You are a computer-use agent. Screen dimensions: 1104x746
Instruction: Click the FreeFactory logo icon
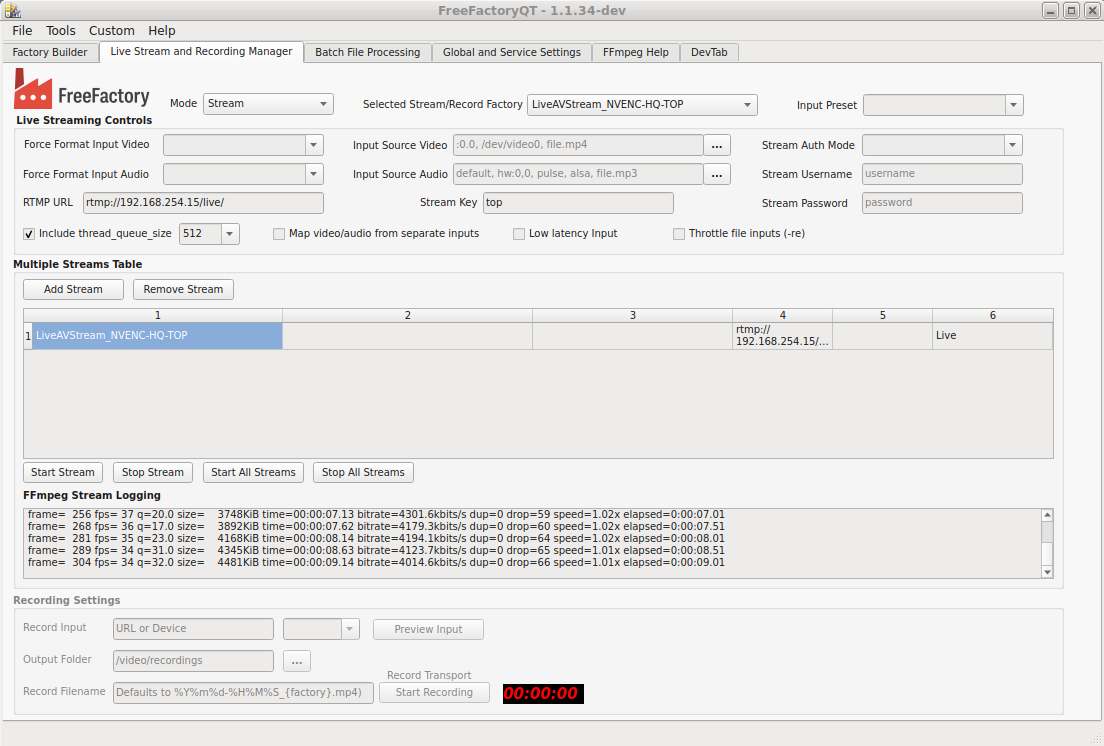pyautogui.click(x=33, y=89)
